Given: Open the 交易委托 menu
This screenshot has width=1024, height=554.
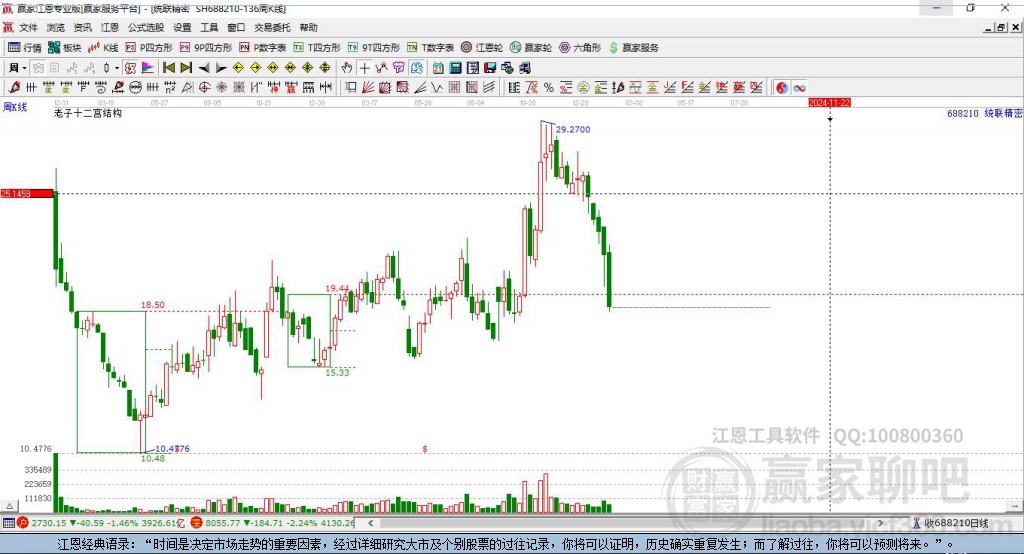Looking at the screenshot, I should 272,27.
